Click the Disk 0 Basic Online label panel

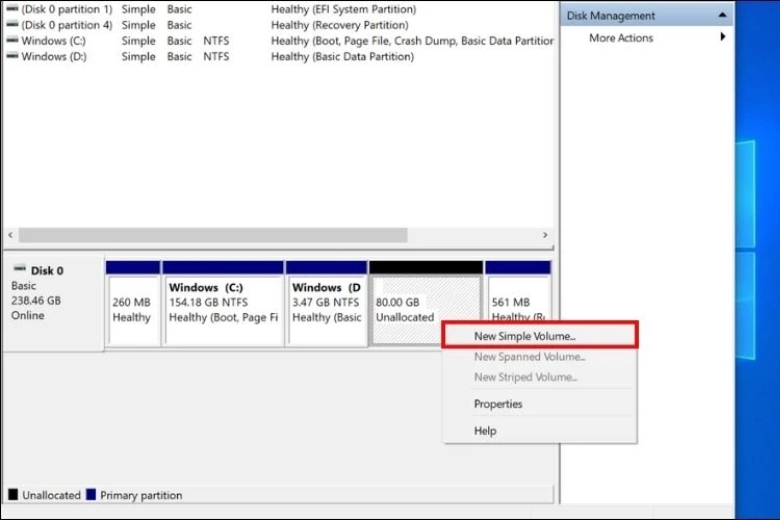click(53, 300)
